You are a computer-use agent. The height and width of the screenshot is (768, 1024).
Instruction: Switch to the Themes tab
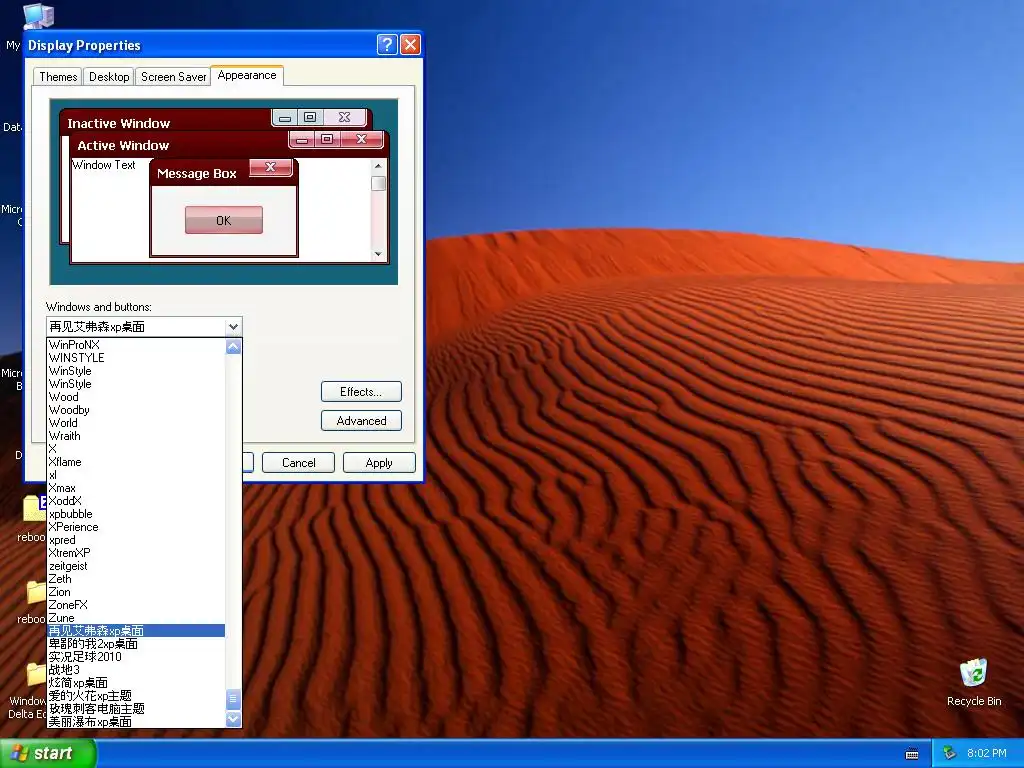click(x=58, y=77)
